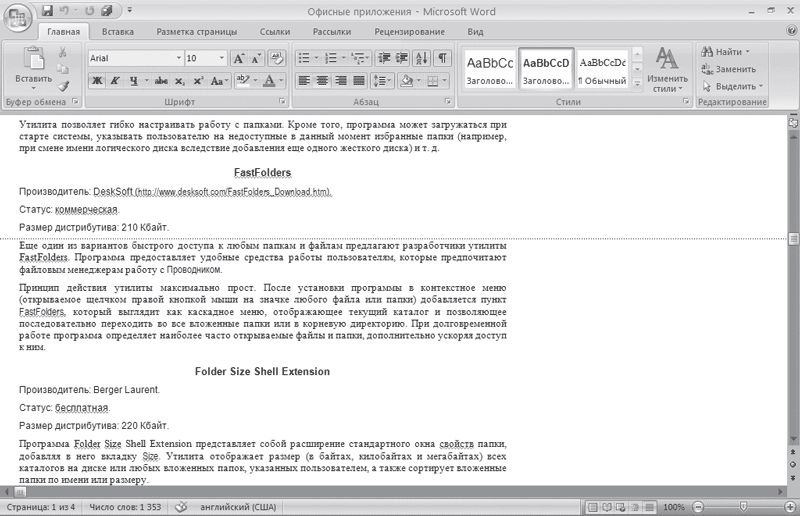Switch to Ссылки tab
The width and height of the screenshot is (800, 516).
coord(274,32)
